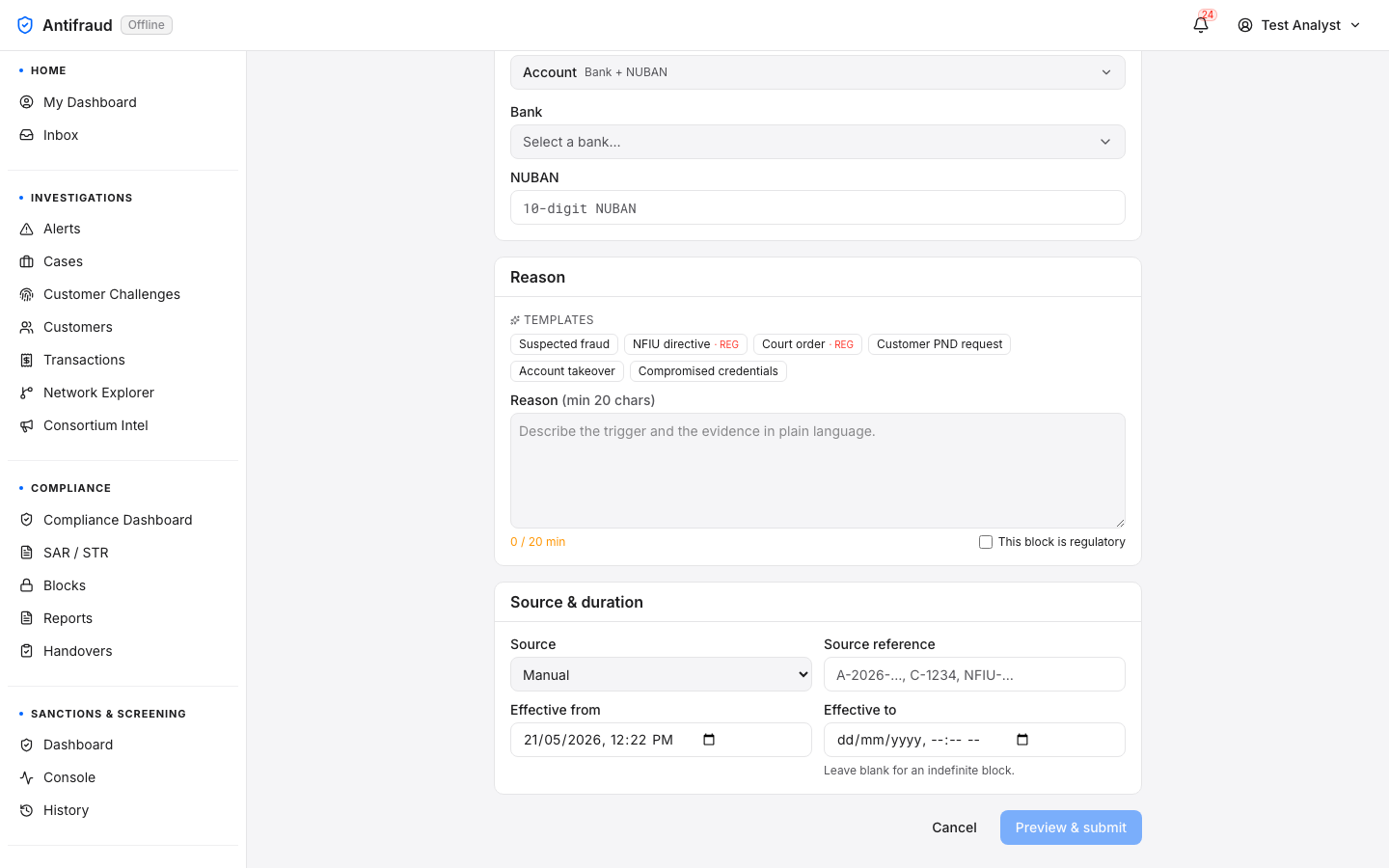Click the Antifraud shield logo icon
This screenshot has width=1389, height=868.
tap(25, 25)
